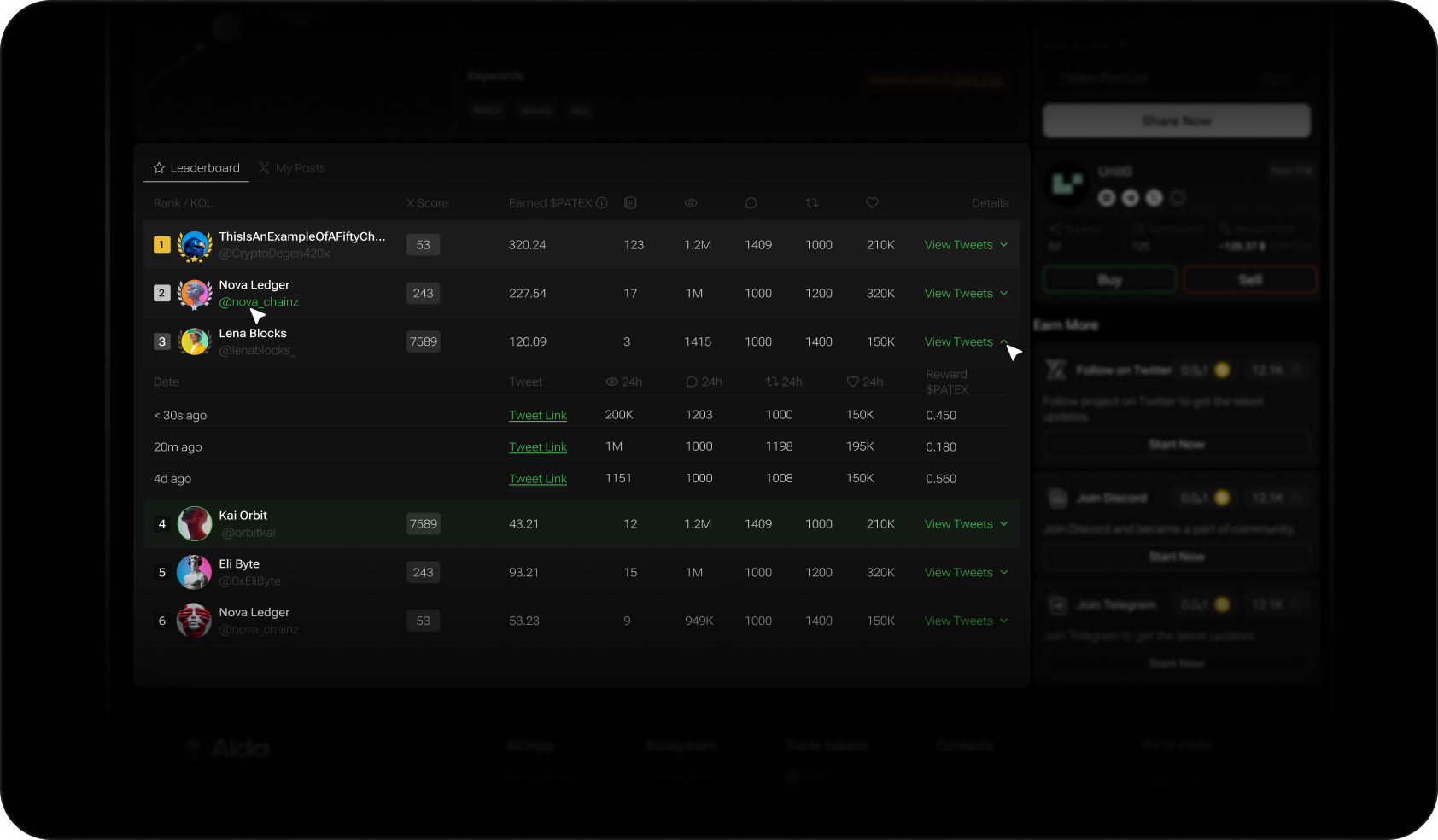Open the Tweet Link posted 4d ago
Viewport: 1438px width, 840px height.
click(538, 479)
